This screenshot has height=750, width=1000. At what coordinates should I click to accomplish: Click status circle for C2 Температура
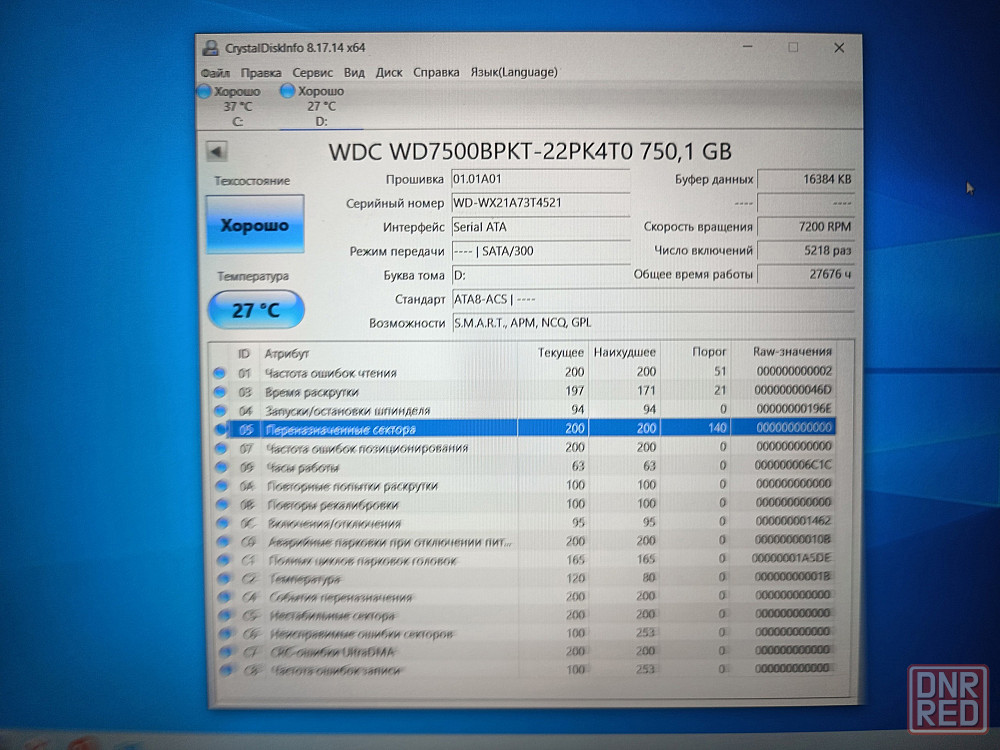224,578
